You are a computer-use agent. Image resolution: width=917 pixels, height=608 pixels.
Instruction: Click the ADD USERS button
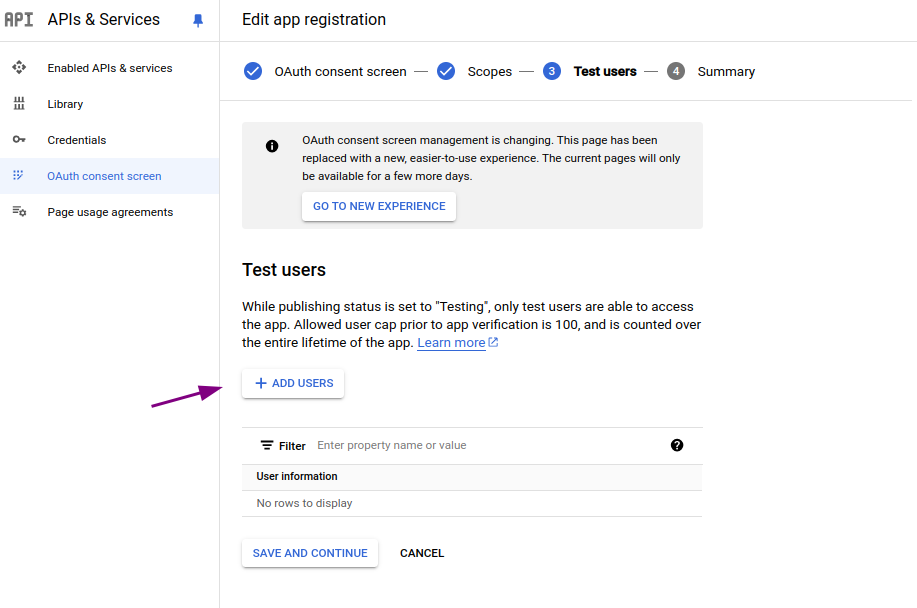point(292,383)
